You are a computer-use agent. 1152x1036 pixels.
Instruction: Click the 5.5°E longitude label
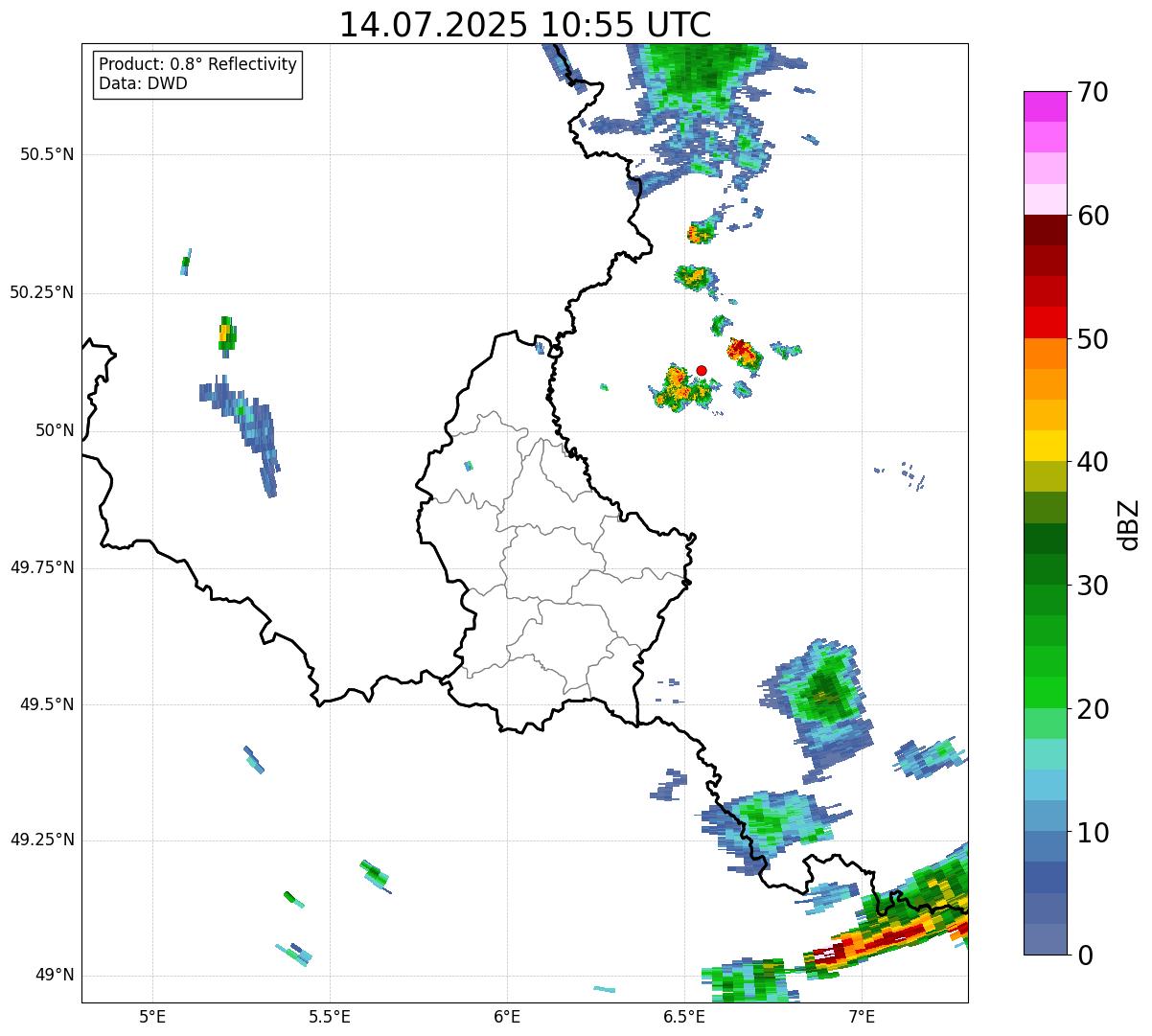pos(330,1016)
